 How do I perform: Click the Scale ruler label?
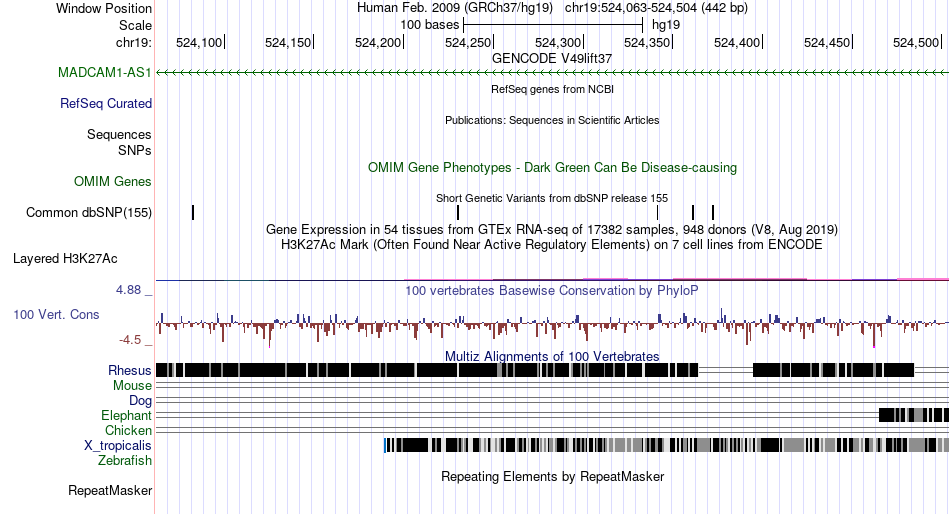135,25
